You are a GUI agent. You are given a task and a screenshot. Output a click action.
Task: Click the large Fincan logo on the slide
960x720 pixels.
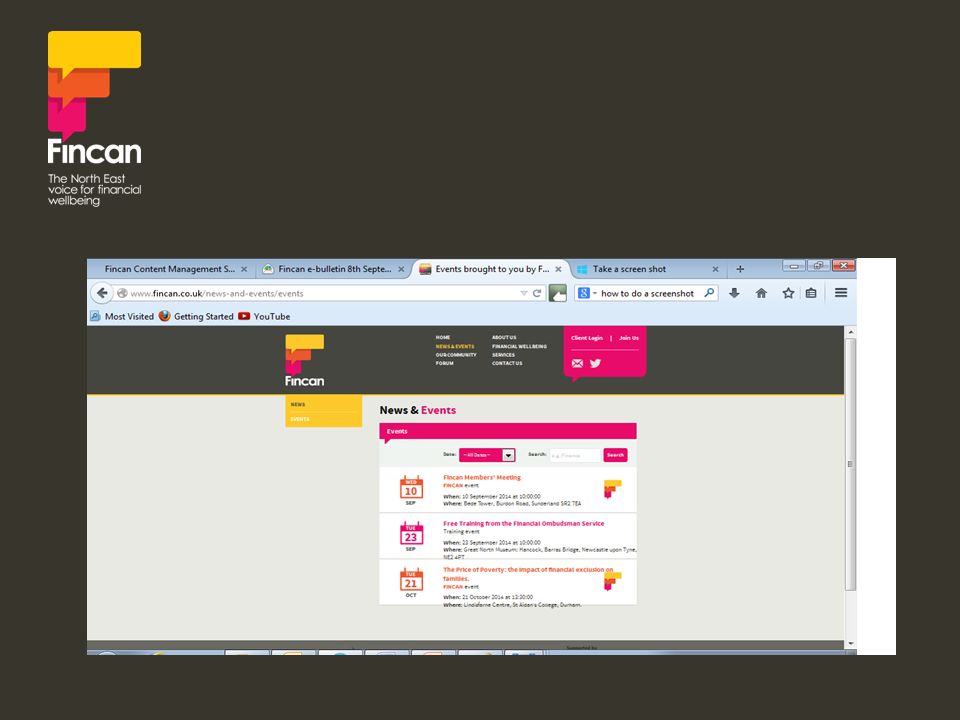(94, 118)
